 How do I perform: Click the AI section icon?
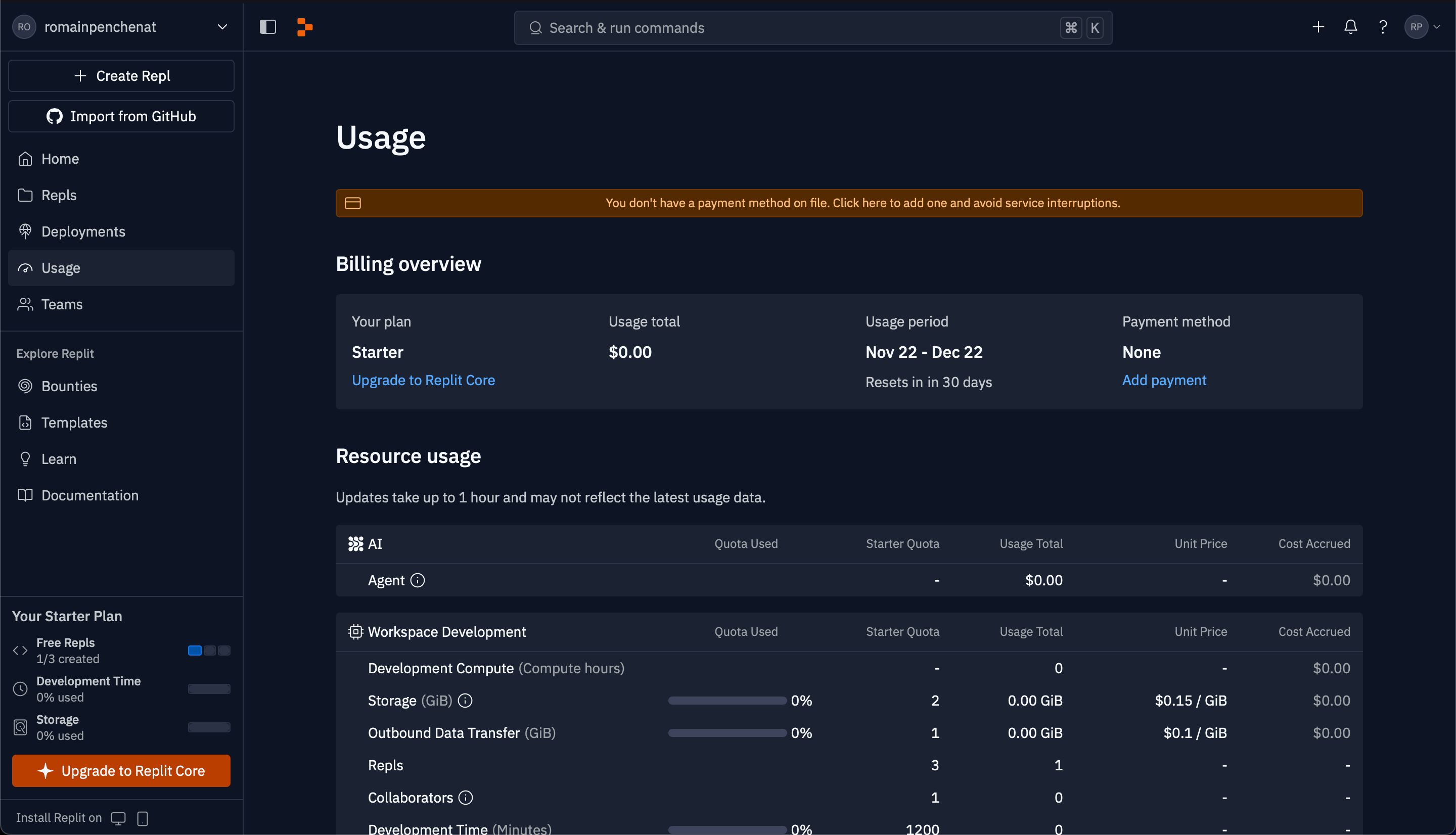click(355, 544)
